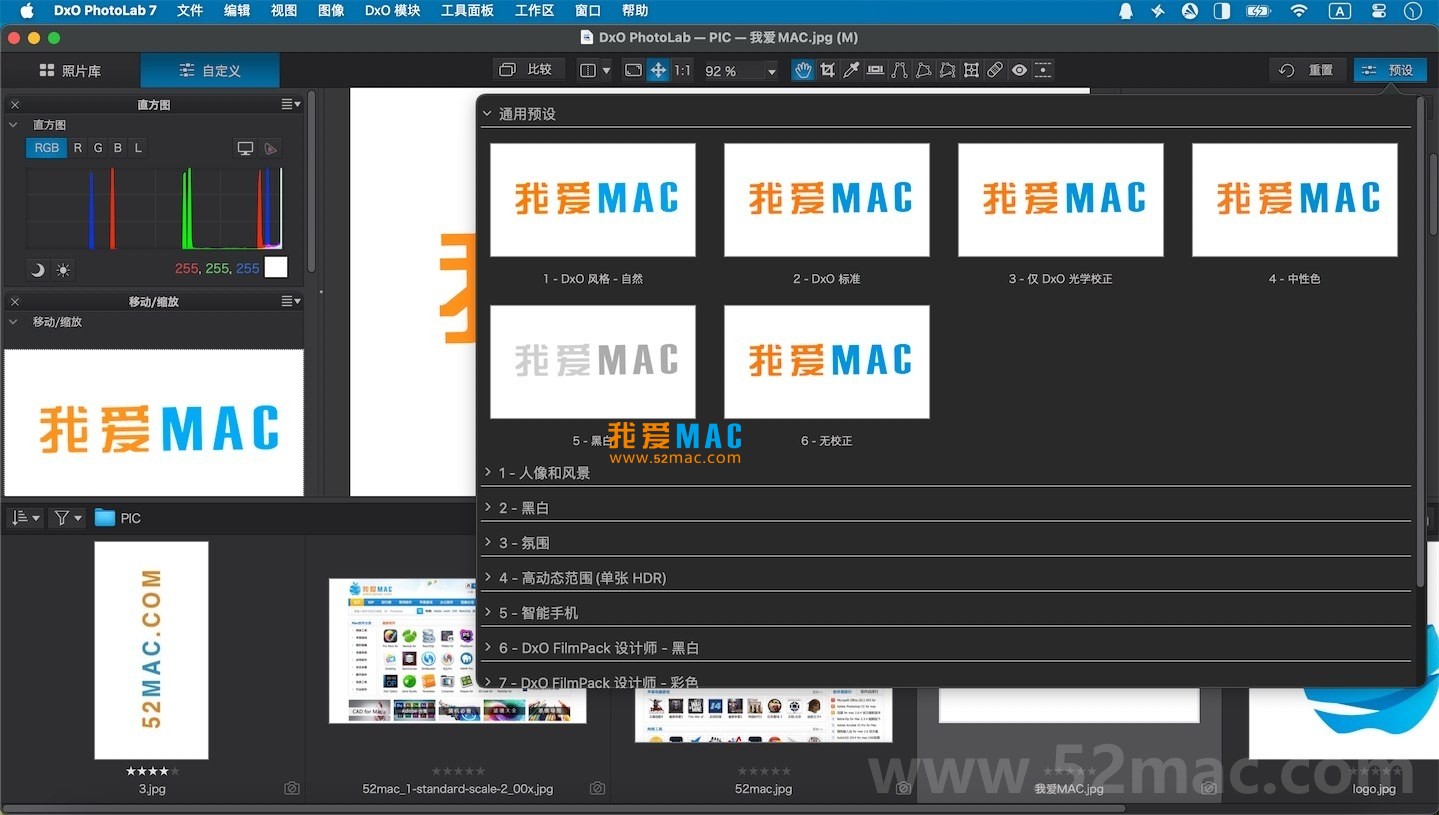Open the 图像 menu

click(331, 11)
